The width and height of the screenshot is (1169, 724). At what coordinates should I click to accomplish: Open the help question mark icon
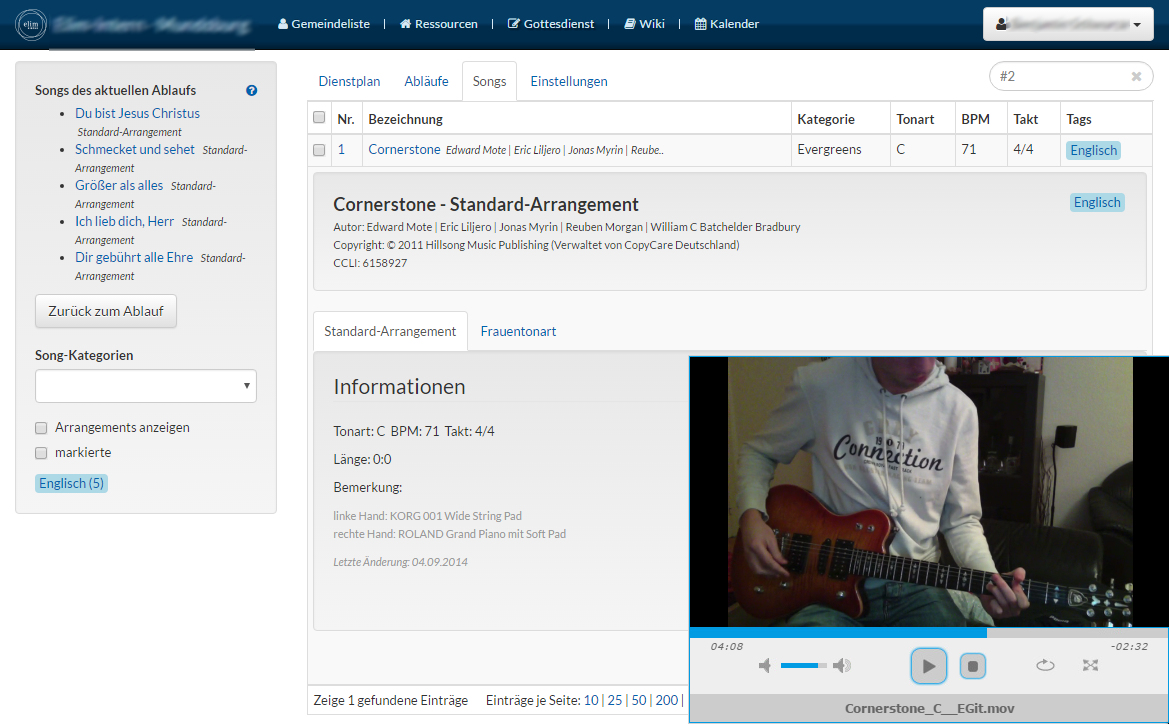[x=251, y=90]
